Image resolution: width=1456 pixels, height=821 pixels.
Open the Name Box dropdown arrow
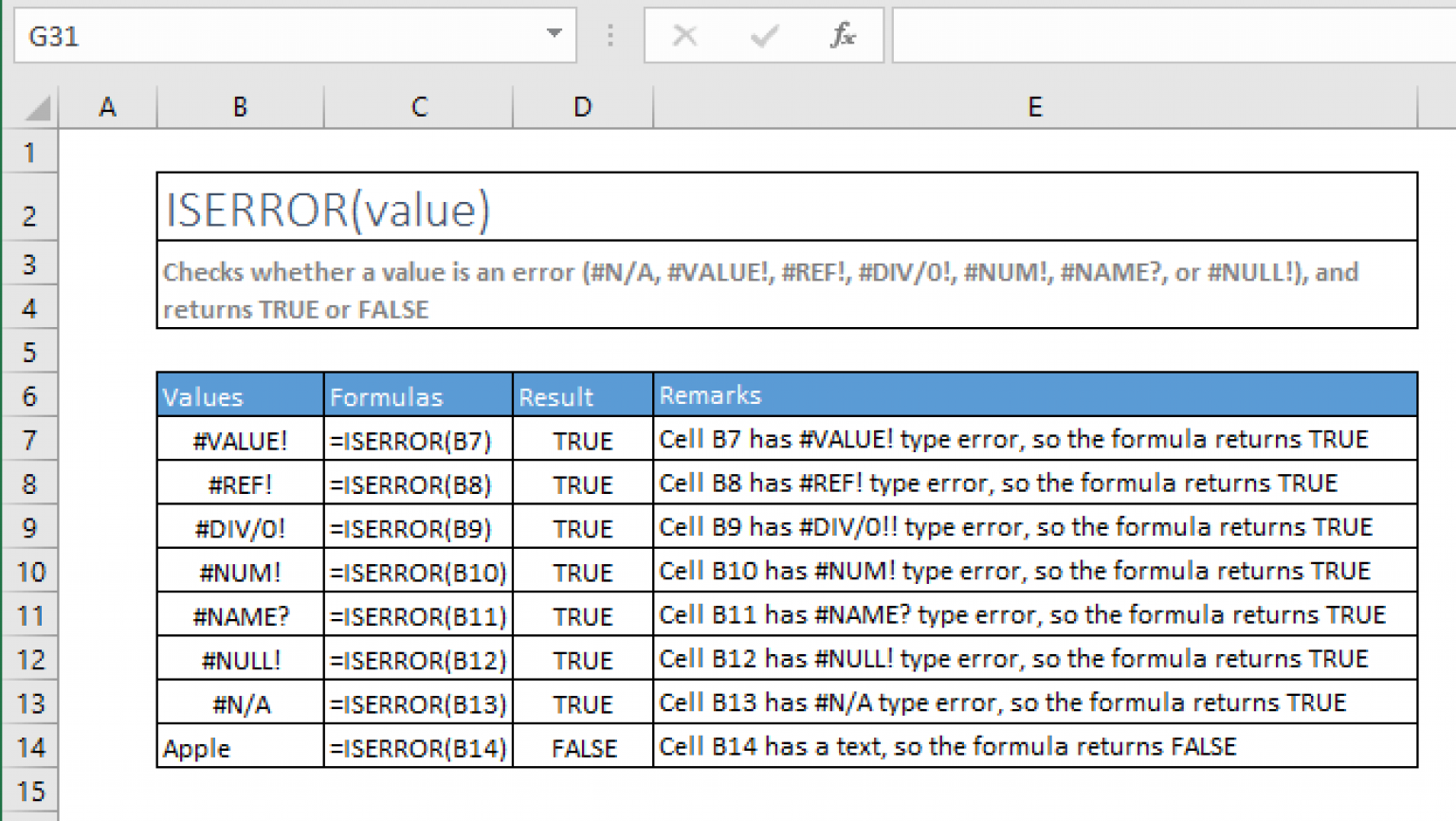coord(555,34)
